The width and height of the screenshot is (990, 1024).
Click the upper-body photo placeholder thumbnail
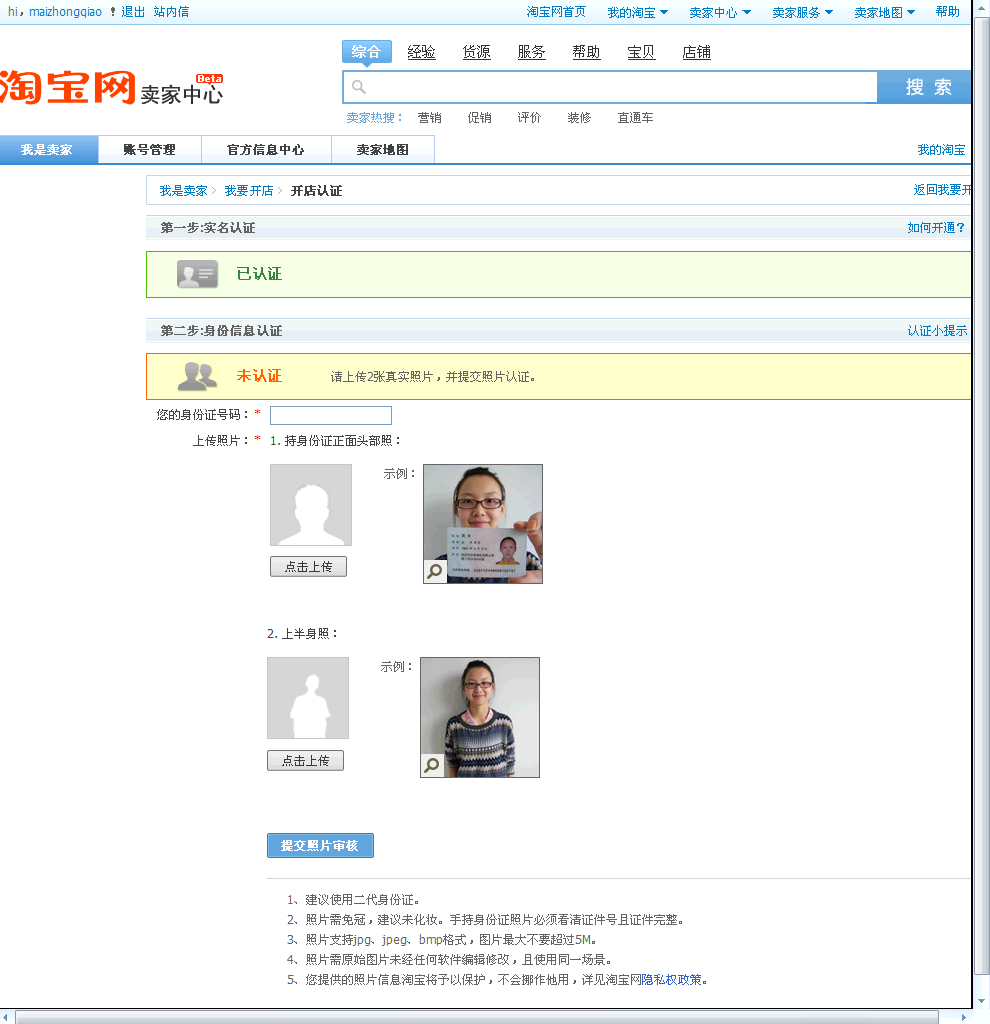click(x=308, y=698)
